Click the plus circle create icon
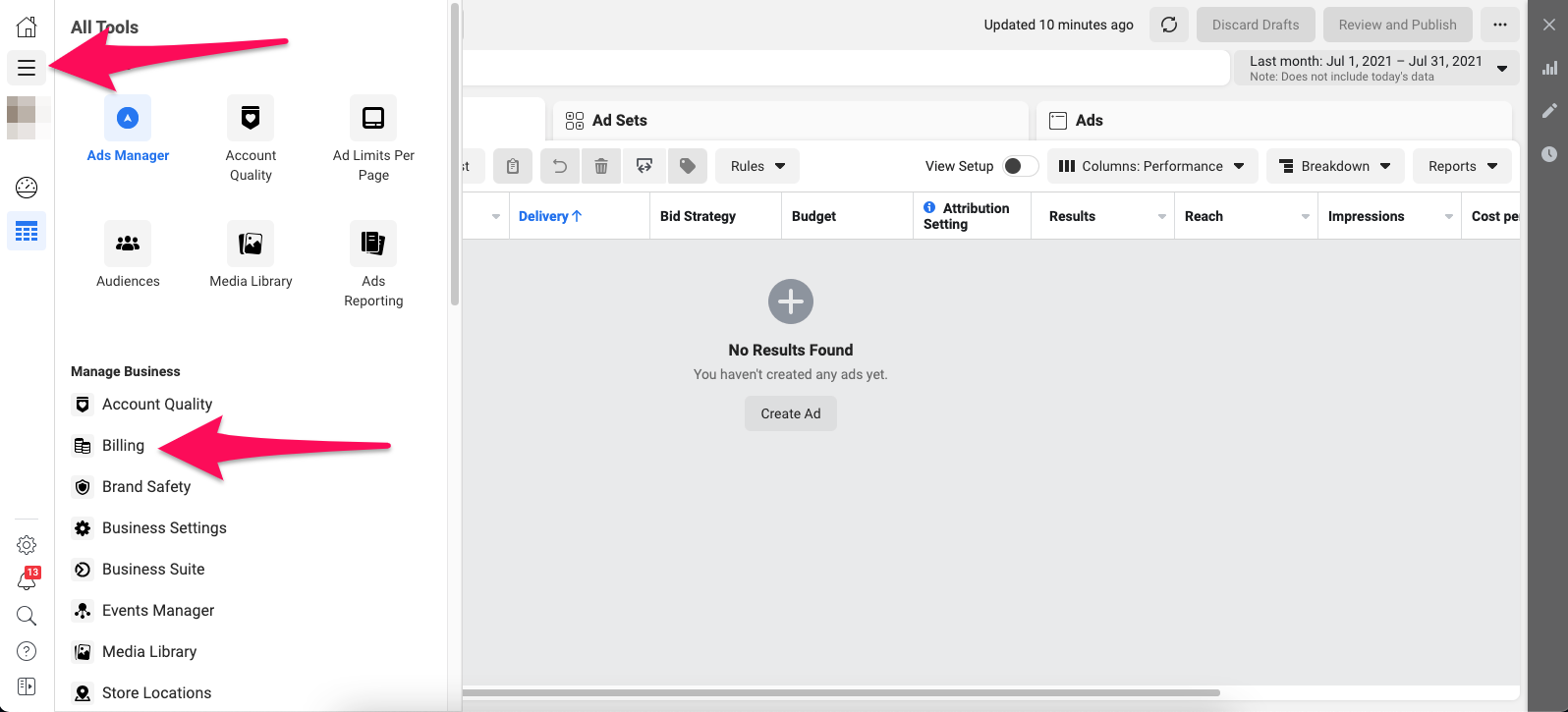This screenshot has width=1568, height=712. [791, 301]
